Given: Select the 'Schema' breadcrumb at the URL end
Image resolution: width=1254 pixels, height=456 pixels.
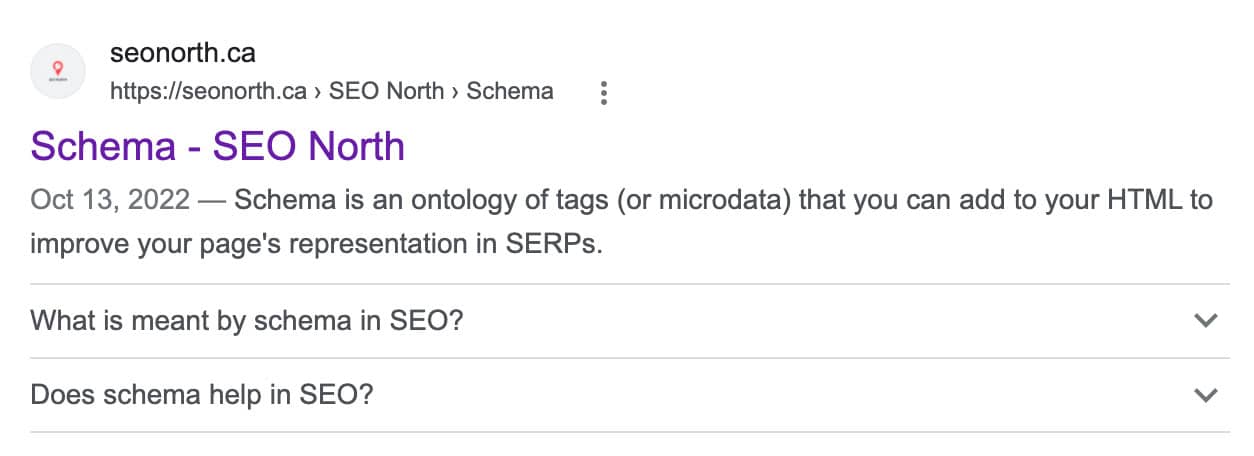Looking at the screenshot, I should (510, 92).
